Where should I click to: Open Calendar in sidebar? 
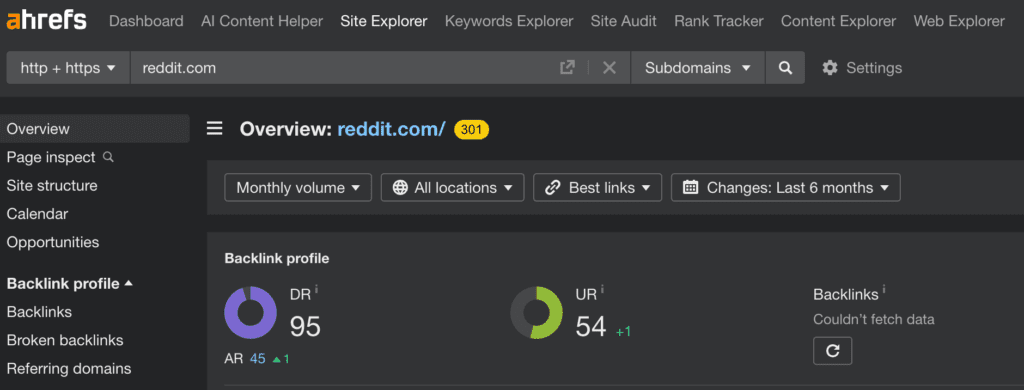pos(37,214)
